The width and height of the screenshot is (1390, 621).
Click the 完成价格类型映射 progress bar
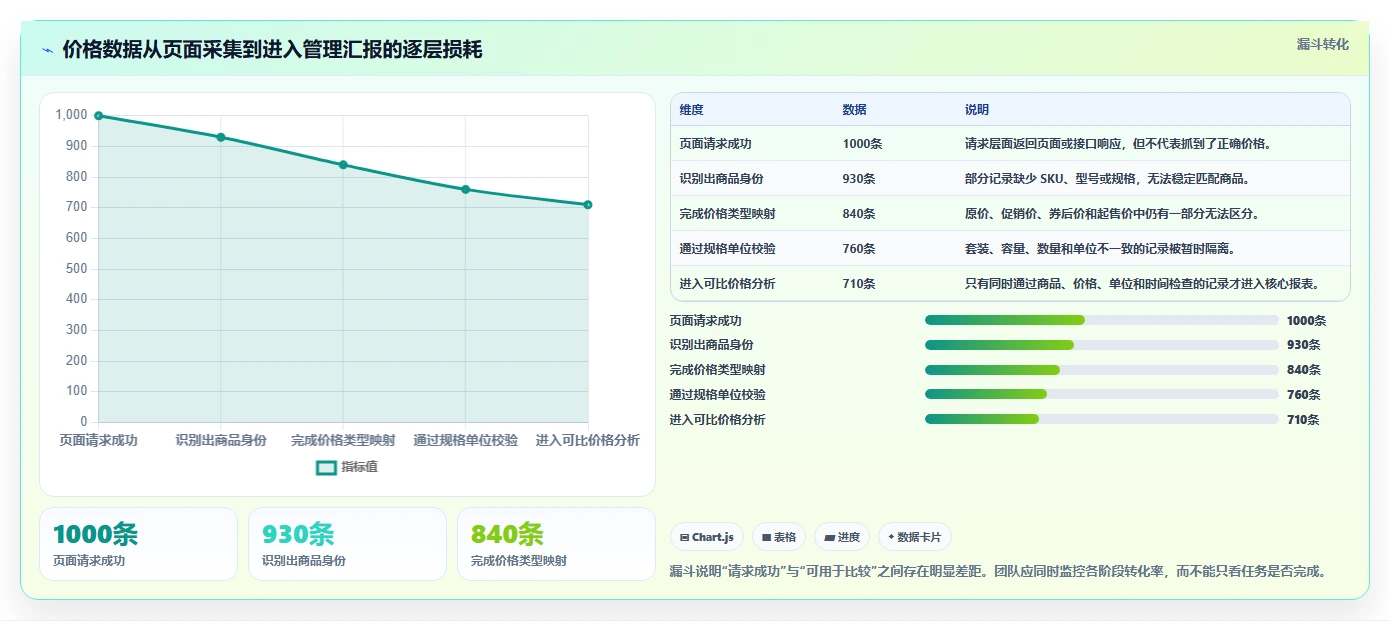point(1102,370)
